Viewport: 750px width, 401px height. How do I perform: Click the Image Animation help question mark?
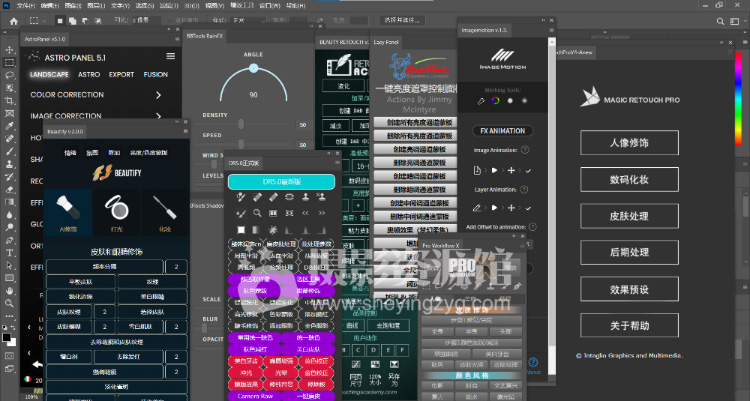click(525, 150)
